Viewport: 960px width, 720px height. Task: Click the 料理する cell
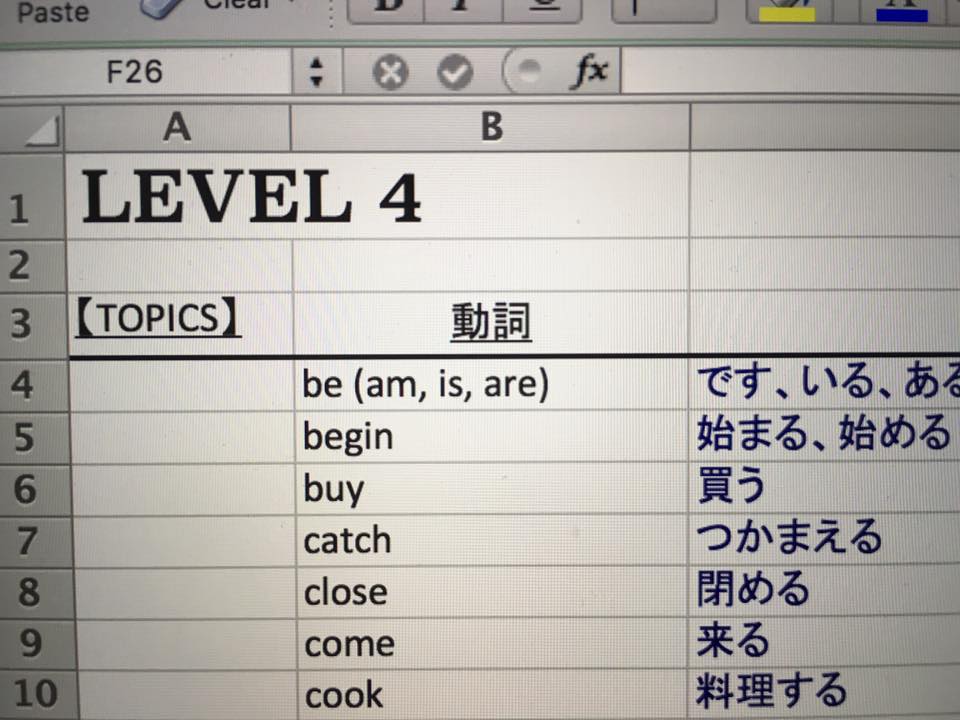pos(825,695)
